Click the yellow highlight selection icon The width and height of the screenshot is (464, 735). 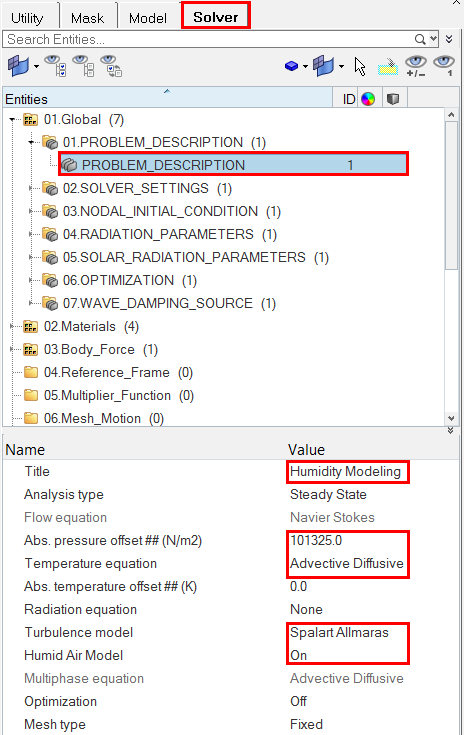click(388, 67)
